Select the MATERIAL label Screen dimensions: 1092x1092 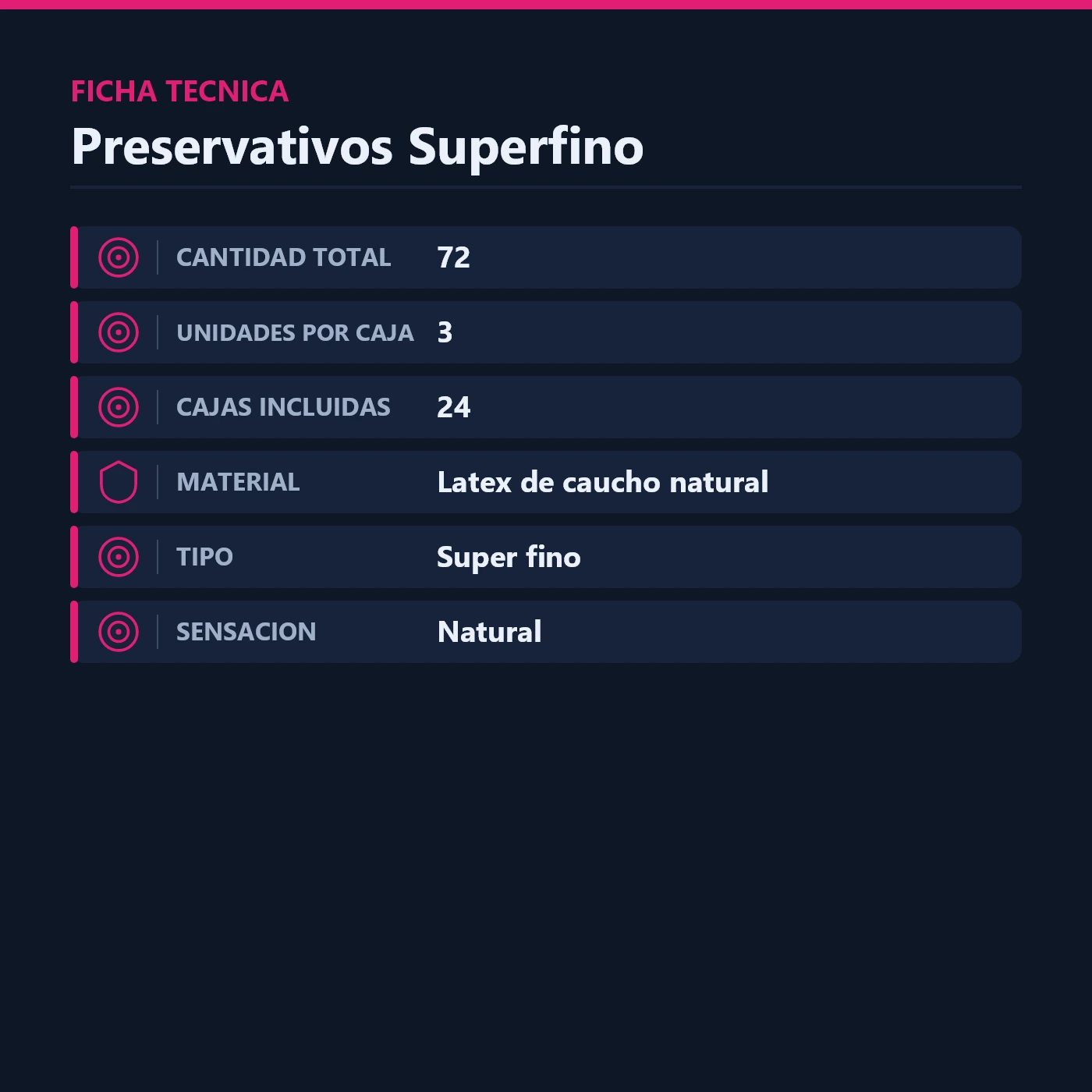coord(238,482)
